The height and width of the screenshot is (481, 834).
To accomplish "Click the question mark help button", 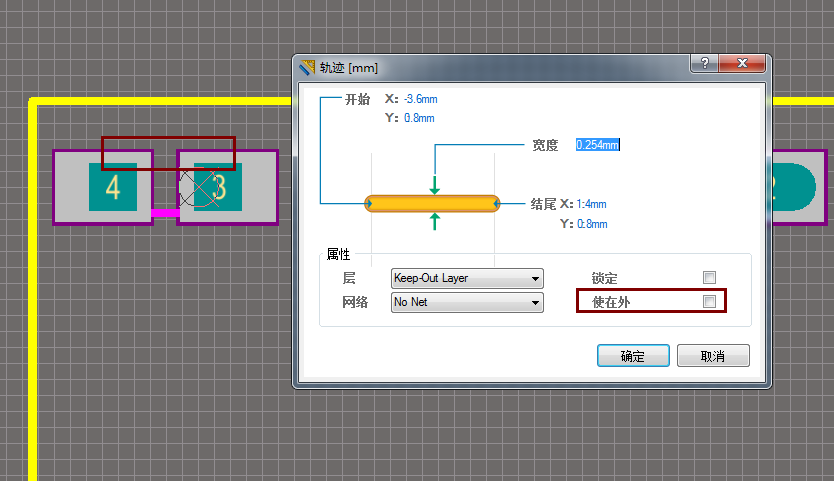I will pyautogui.click(x=705, y=64).
